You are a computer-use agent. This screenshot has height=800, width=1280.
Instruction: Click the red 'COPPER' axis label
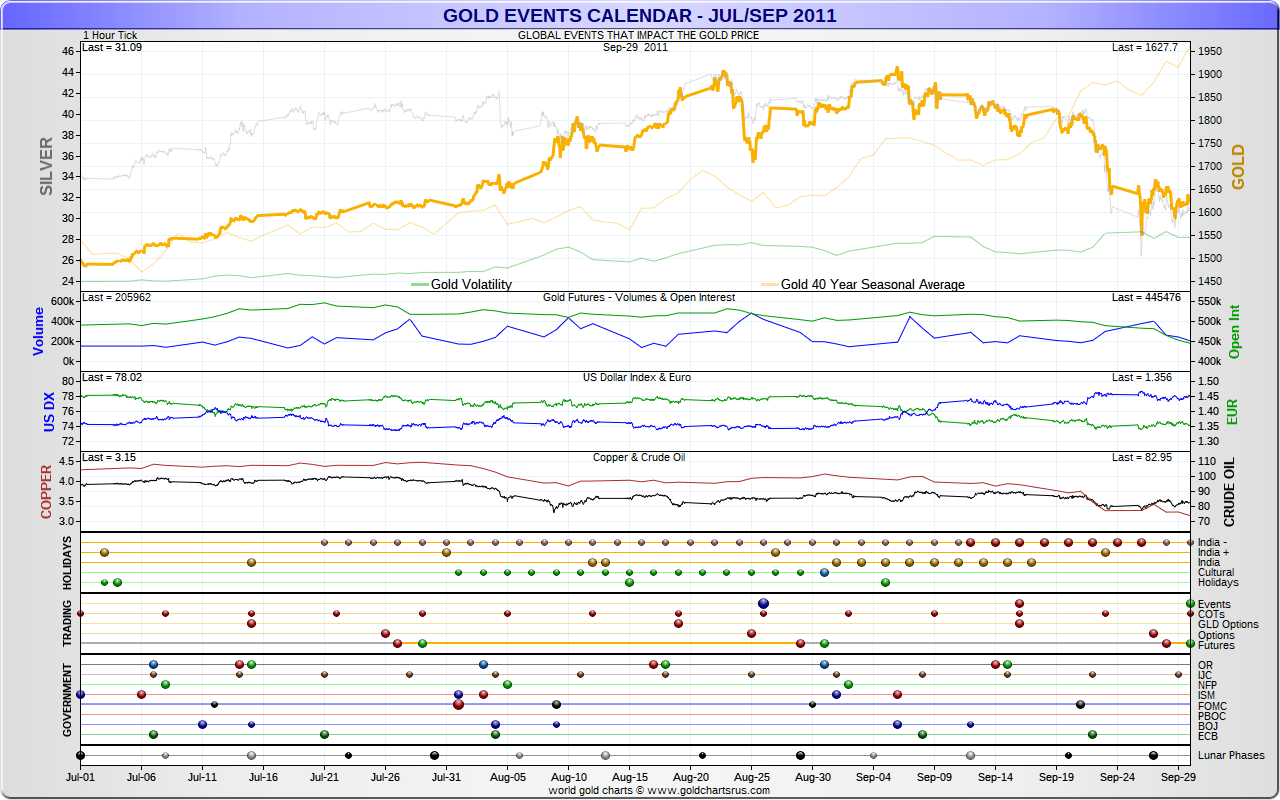46,491
